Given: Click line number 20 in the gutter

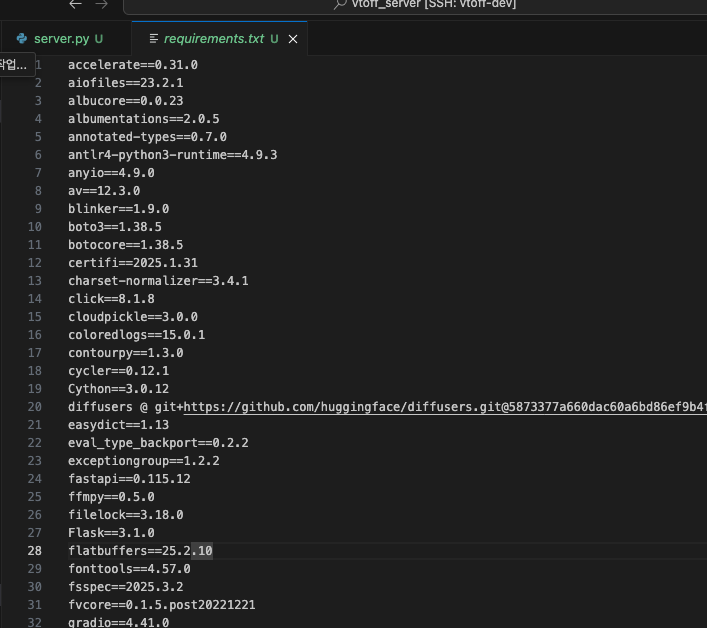Looking at the screenshot, I should tap(35, 407).
